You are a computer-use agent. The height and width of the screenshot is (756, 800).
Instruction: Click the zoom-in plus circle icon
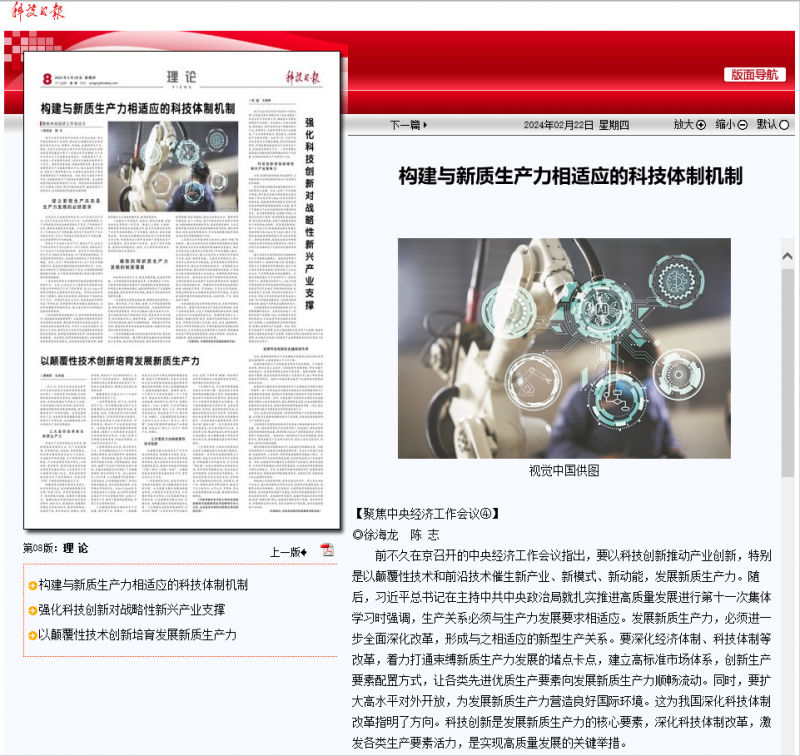701,125
